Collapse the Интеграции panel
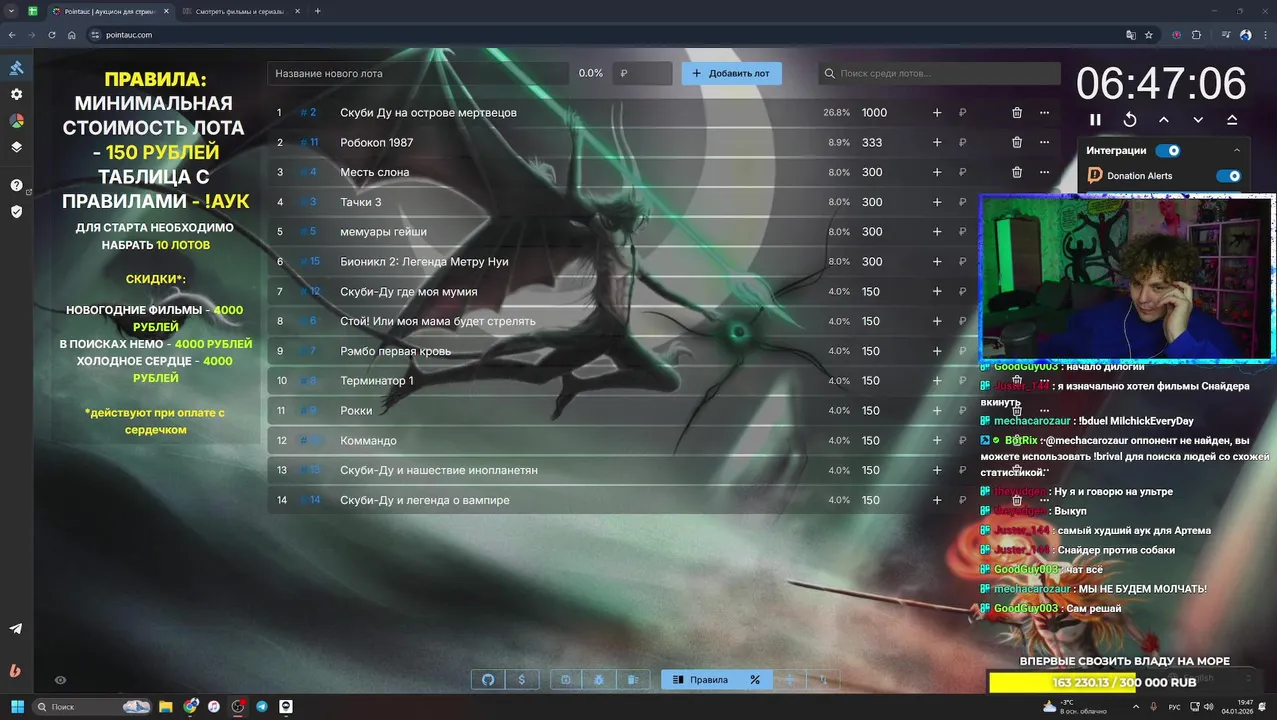The width and height of the screenshot is (1277, 720). 1237,151
